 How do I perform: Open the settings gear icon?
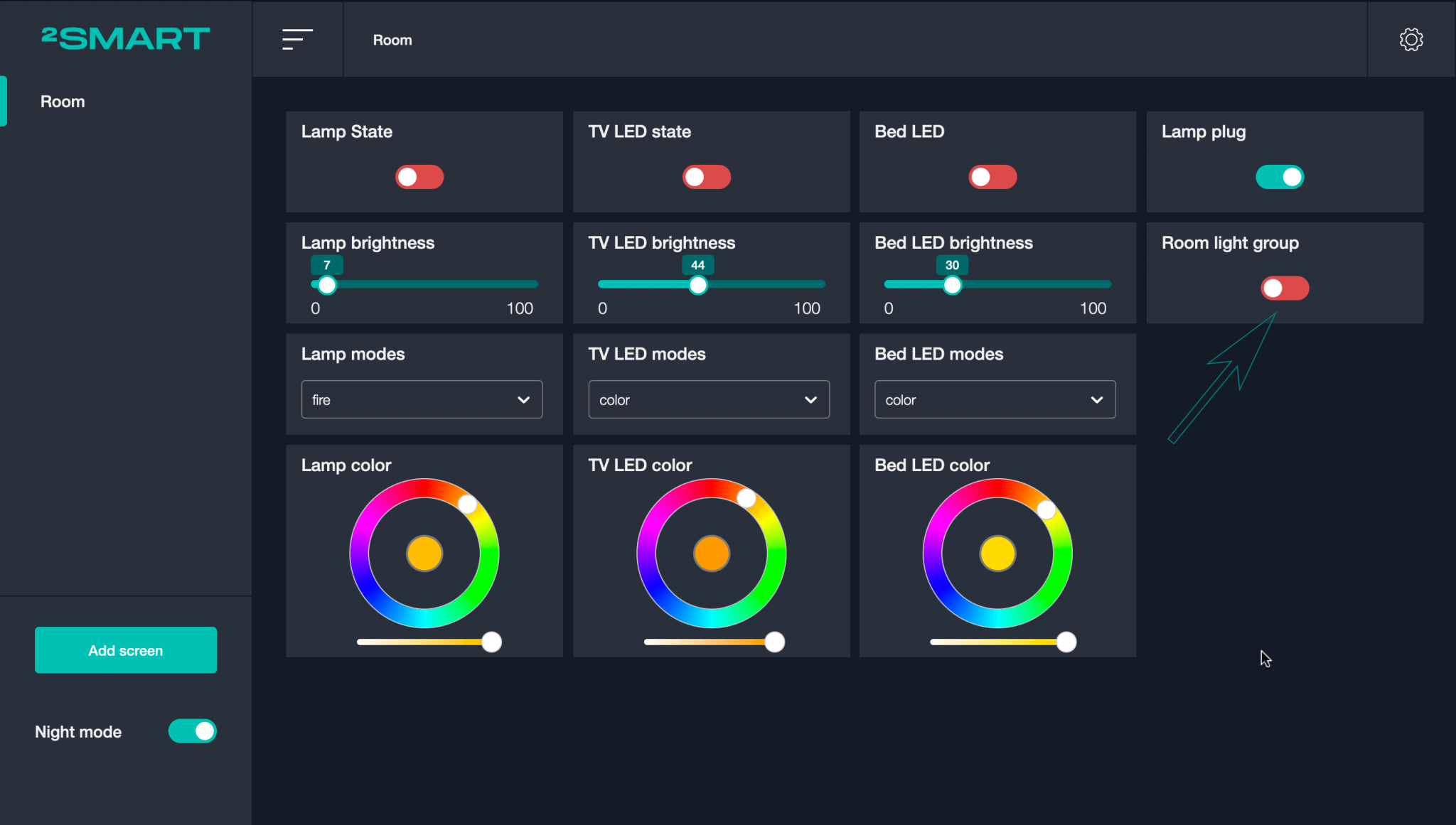[1411, 40]
